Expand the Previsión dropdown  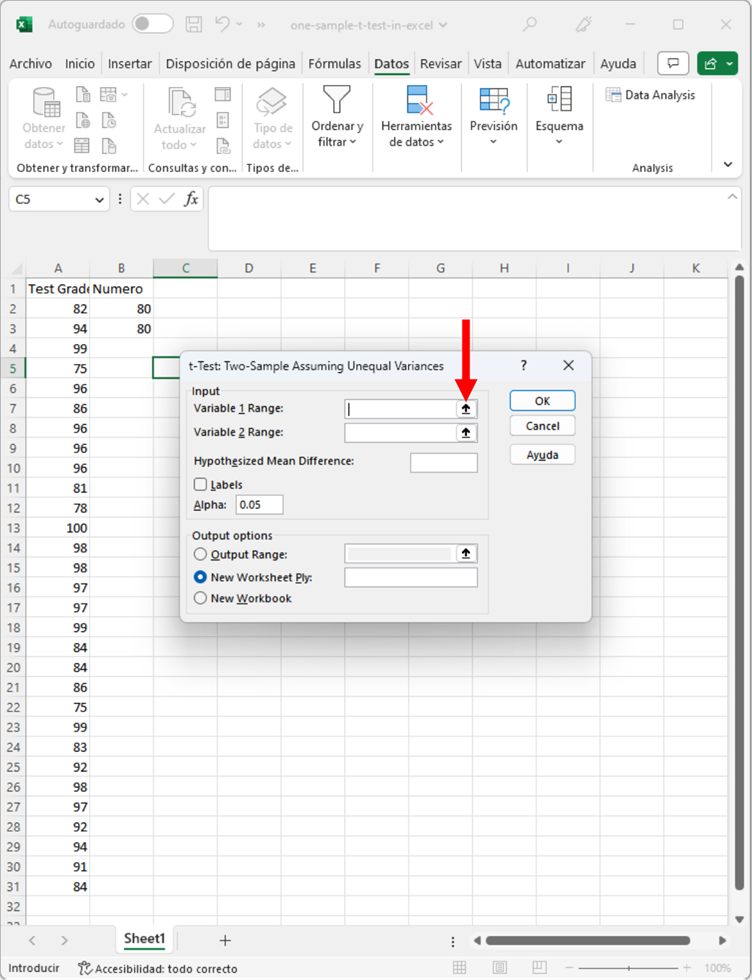click(494, 117)
